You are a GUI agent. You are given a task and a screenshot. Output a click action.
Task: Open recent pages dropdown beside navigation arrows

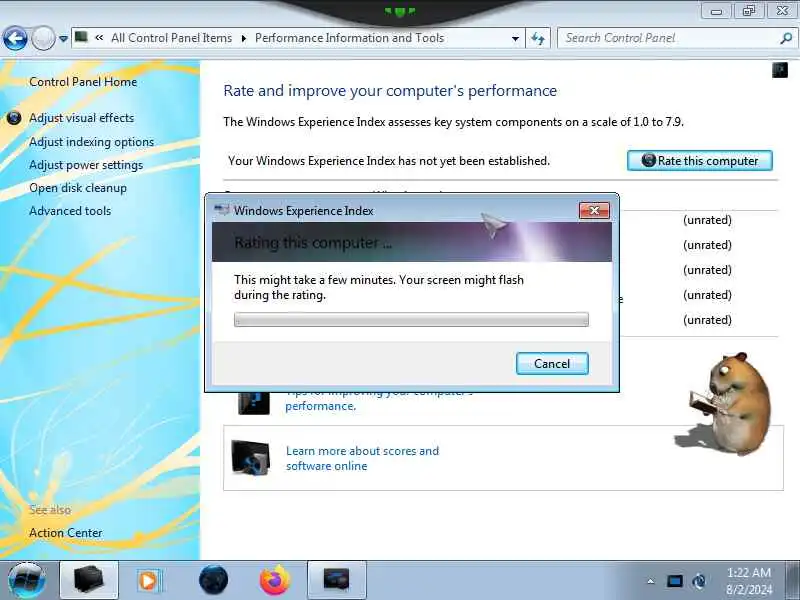point(63,39)
